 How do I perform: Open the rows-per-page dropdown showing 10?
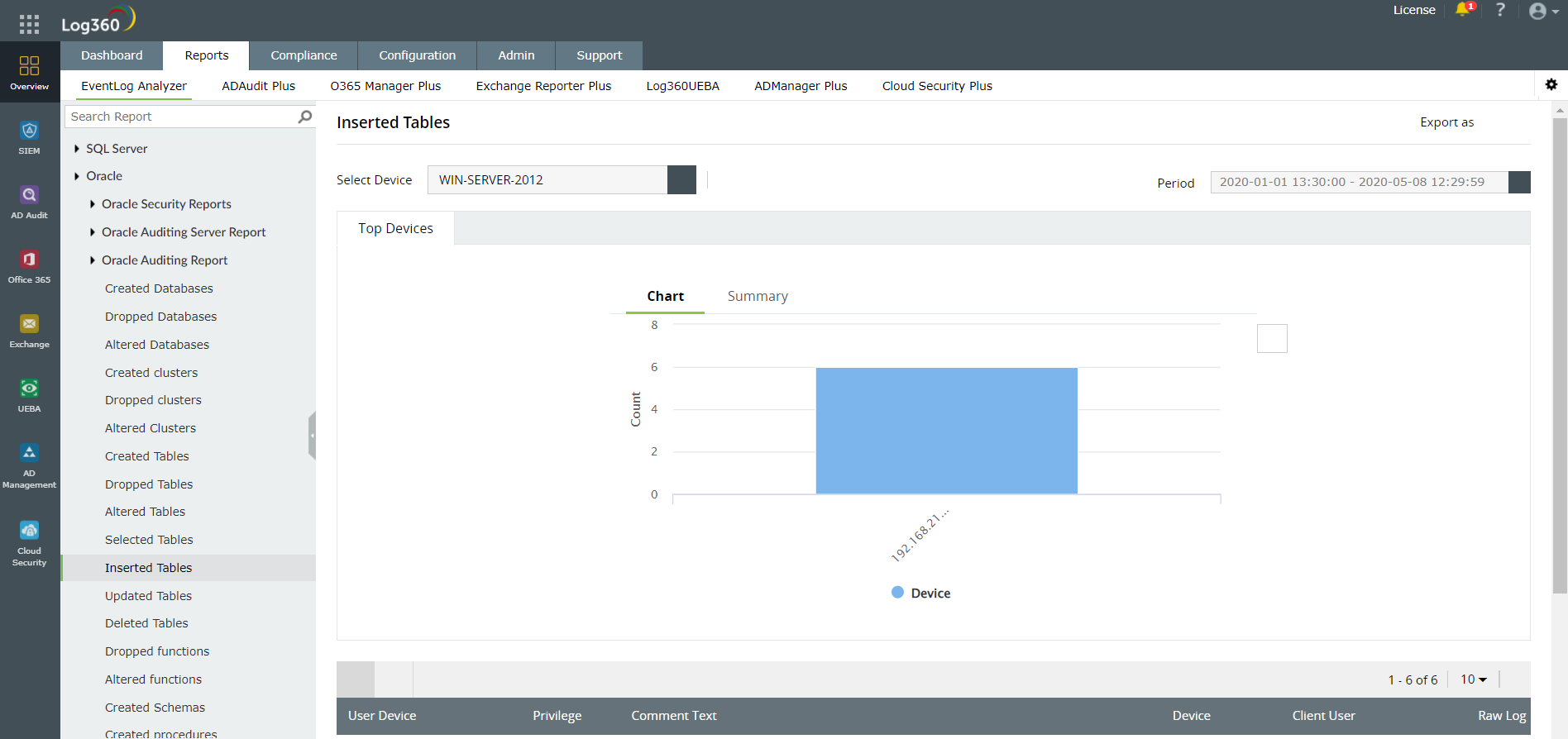coord(1474,679)
